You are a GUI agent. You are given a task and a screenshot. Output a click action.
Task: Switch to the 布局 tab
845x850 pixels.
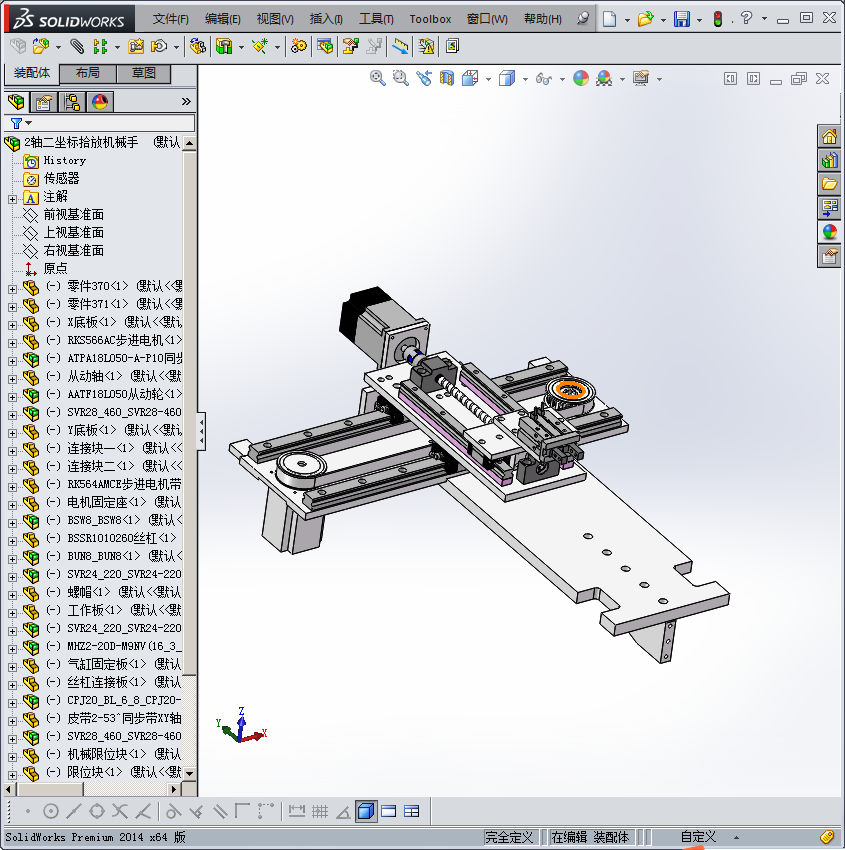[88, 73]
